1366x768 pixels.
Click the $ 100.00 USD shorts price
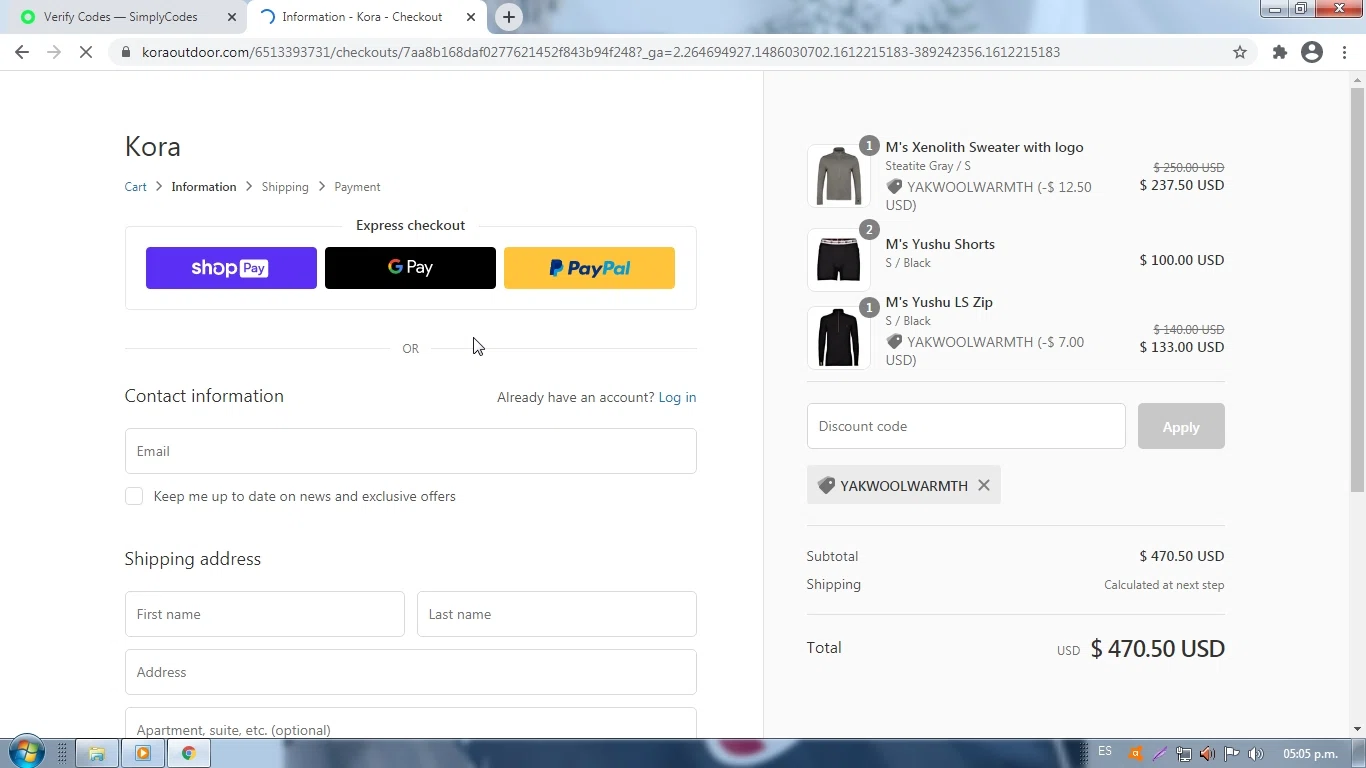coord(1182,260)
